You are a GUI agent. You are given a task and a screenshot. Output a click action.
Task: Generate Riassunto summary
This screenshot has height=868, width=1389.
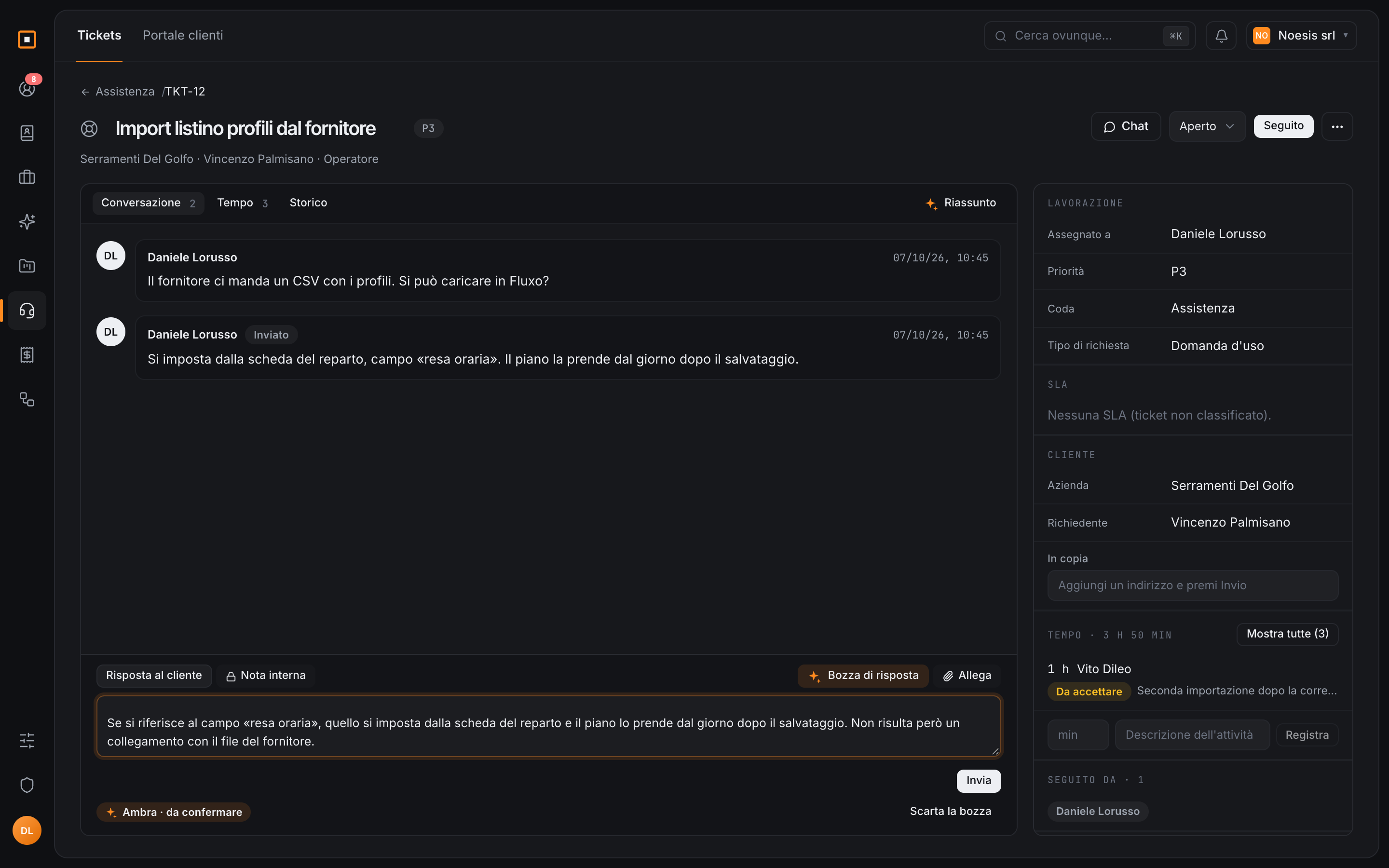click(x=961, y=203)
